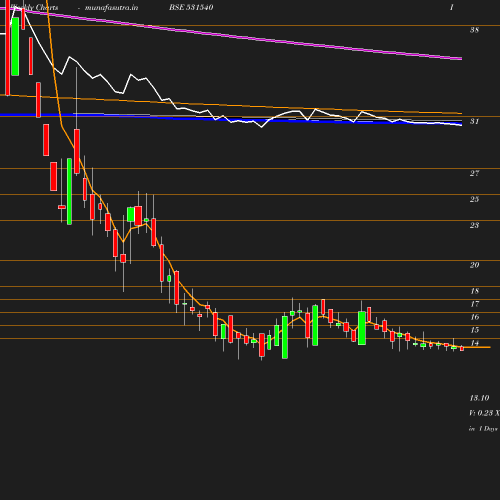Image resolution: width=500 pixels, height=500 pixels.
Task: Click the 13.10 last price value
Action: (x=479, y=398)
